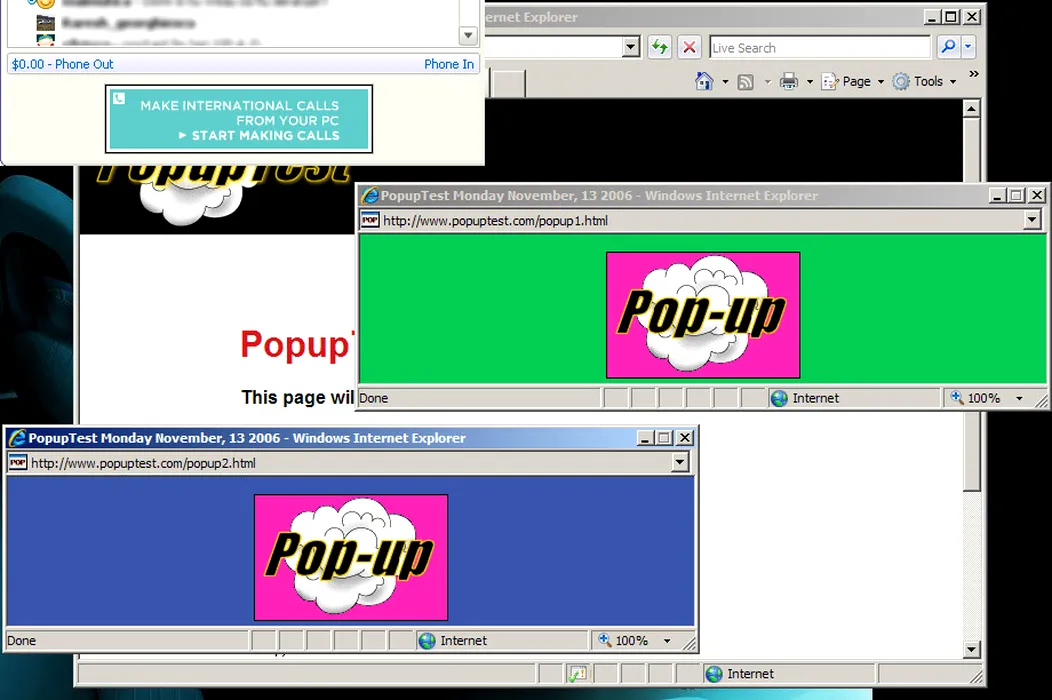Click the Live Search magnifier button

click(948, 47)
